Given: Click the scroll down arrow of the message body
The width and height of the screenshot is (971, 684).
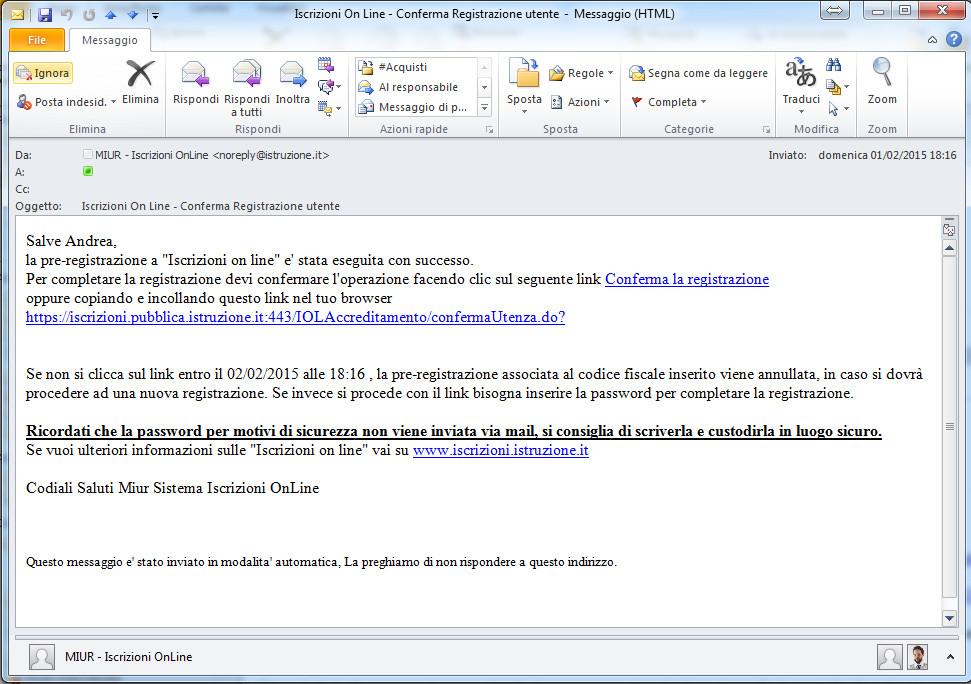Looking at the screenshot, I should (949, 618).
